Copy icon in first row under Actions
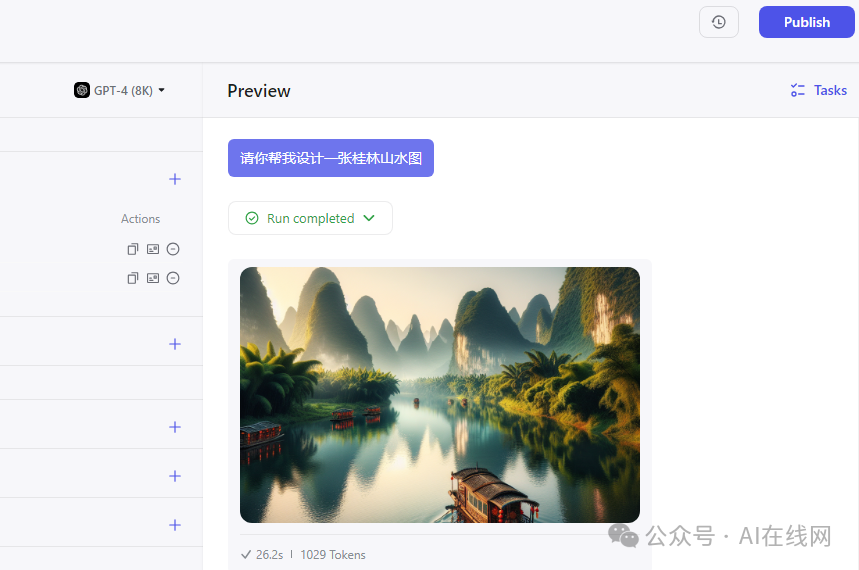The image size is (859, 570). click(x=133, y=249)
